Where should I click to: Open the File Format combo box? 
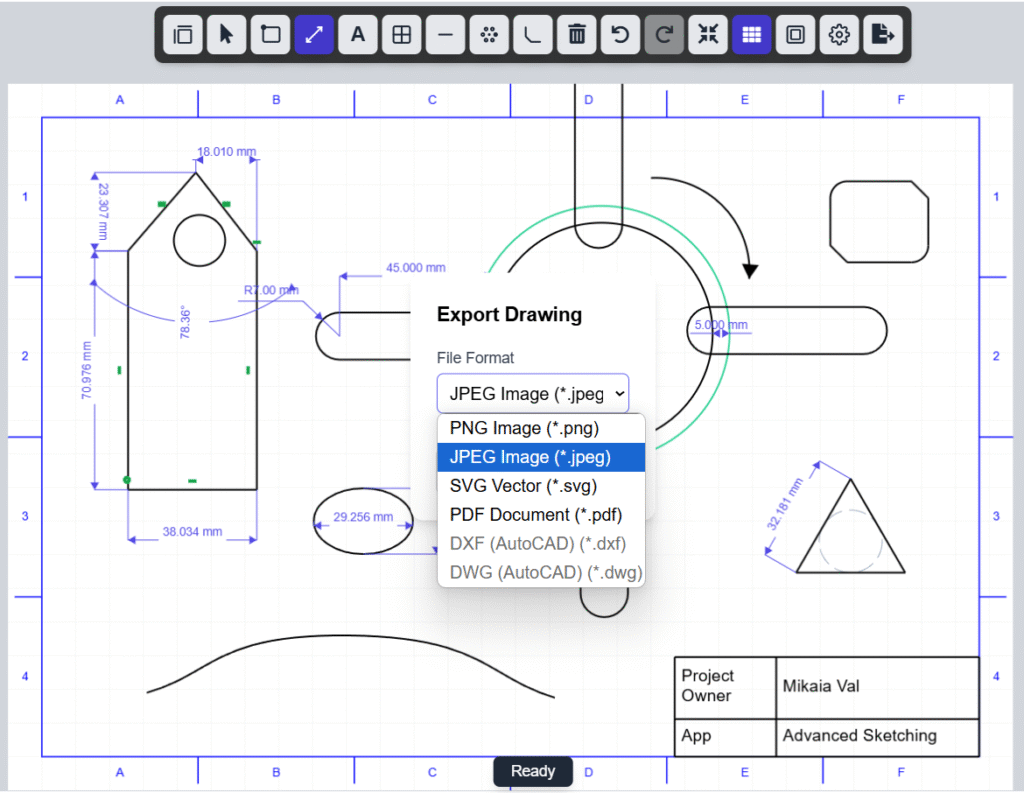click(533, 393)
